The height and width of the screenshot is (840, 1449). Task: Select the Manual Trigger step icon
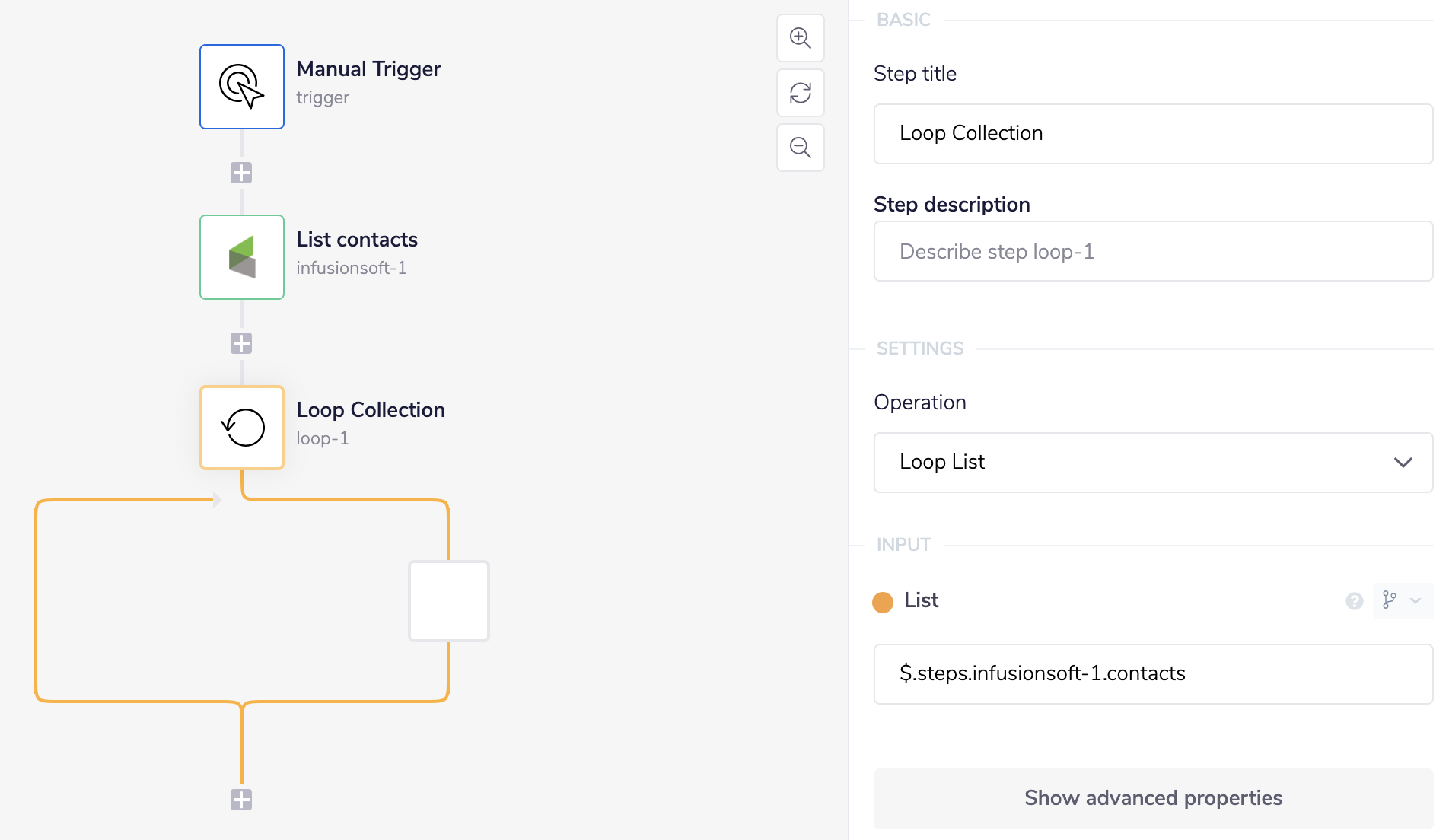coord(242,87)
